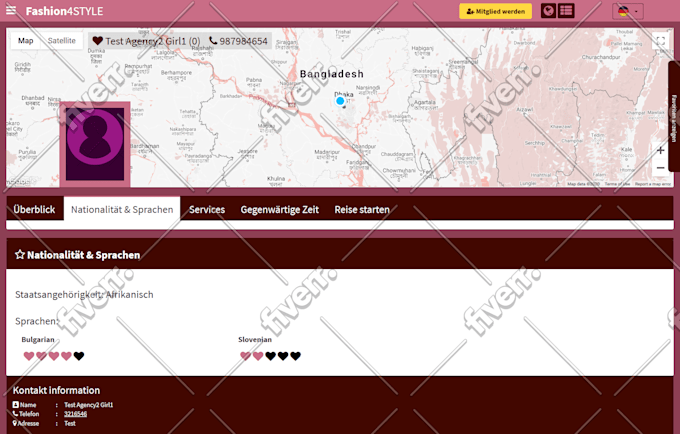Click the Slovenian language label
The width and height of the screenshot is (680, 434).
[255, 339]
